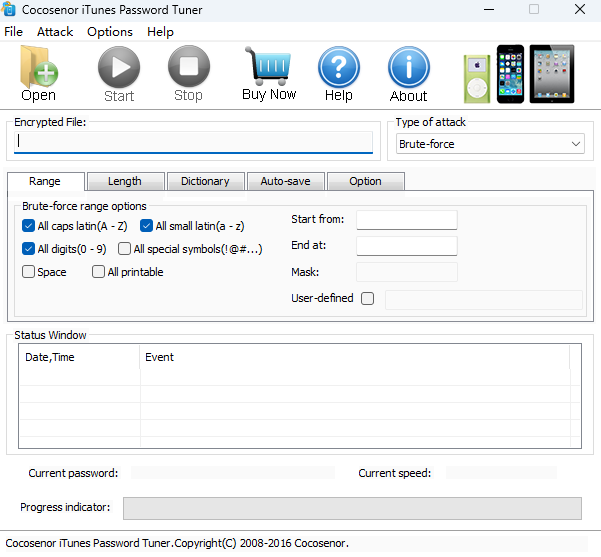
Task: Click the copyright status bar text
Action: pyautogui.click(x=177, y=543)
